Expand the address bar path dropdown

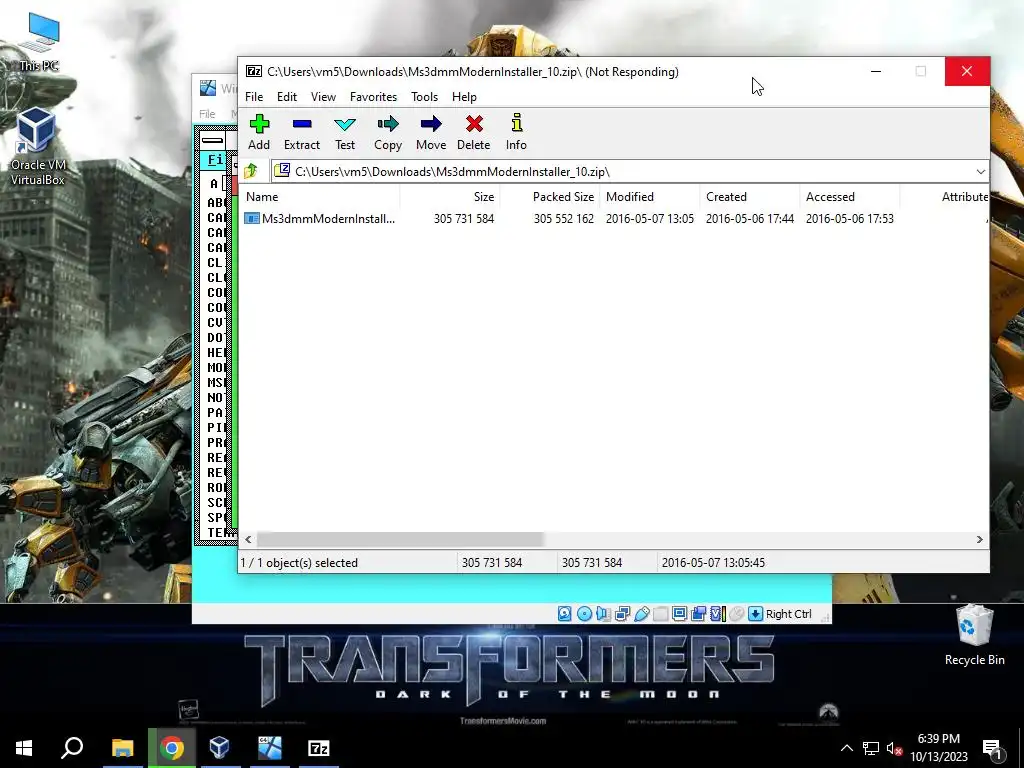coord(980,172)
